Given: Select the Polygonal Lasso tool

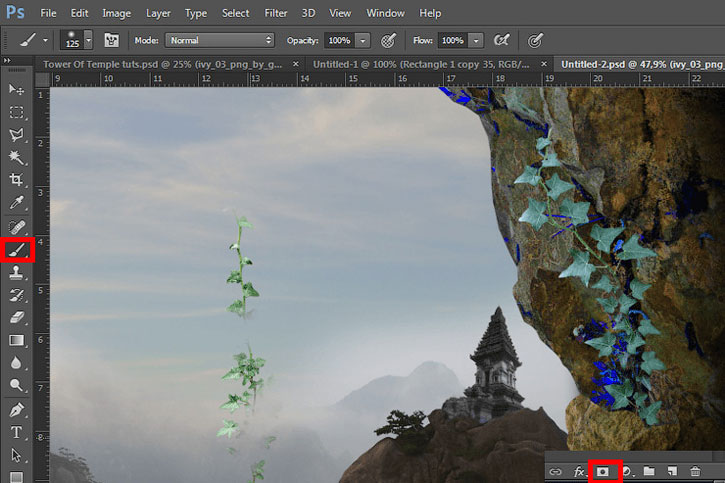Looking at the screenshot, I should 17,135.
